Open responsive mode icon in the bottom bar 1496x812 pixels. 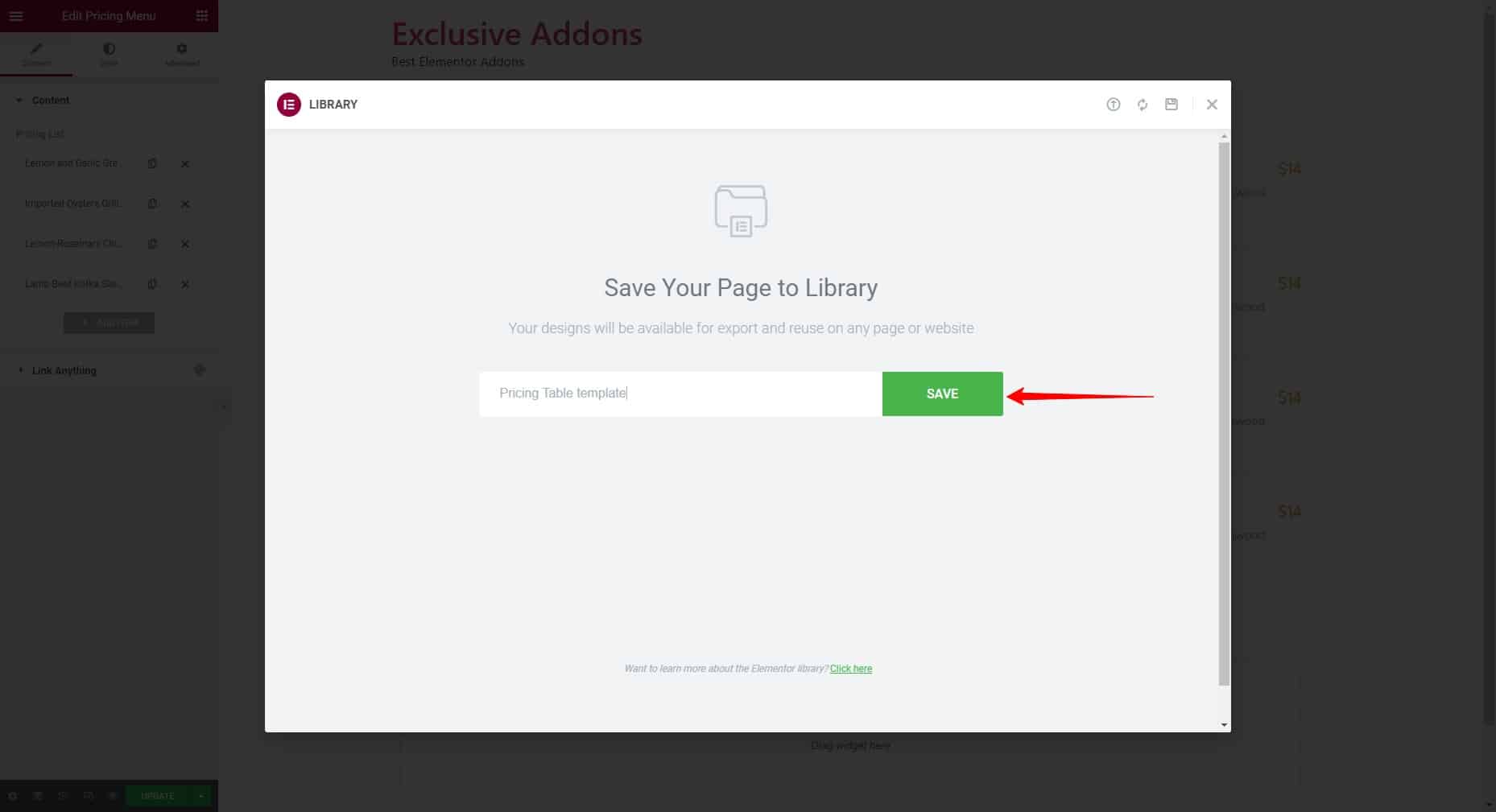point(89,796)
